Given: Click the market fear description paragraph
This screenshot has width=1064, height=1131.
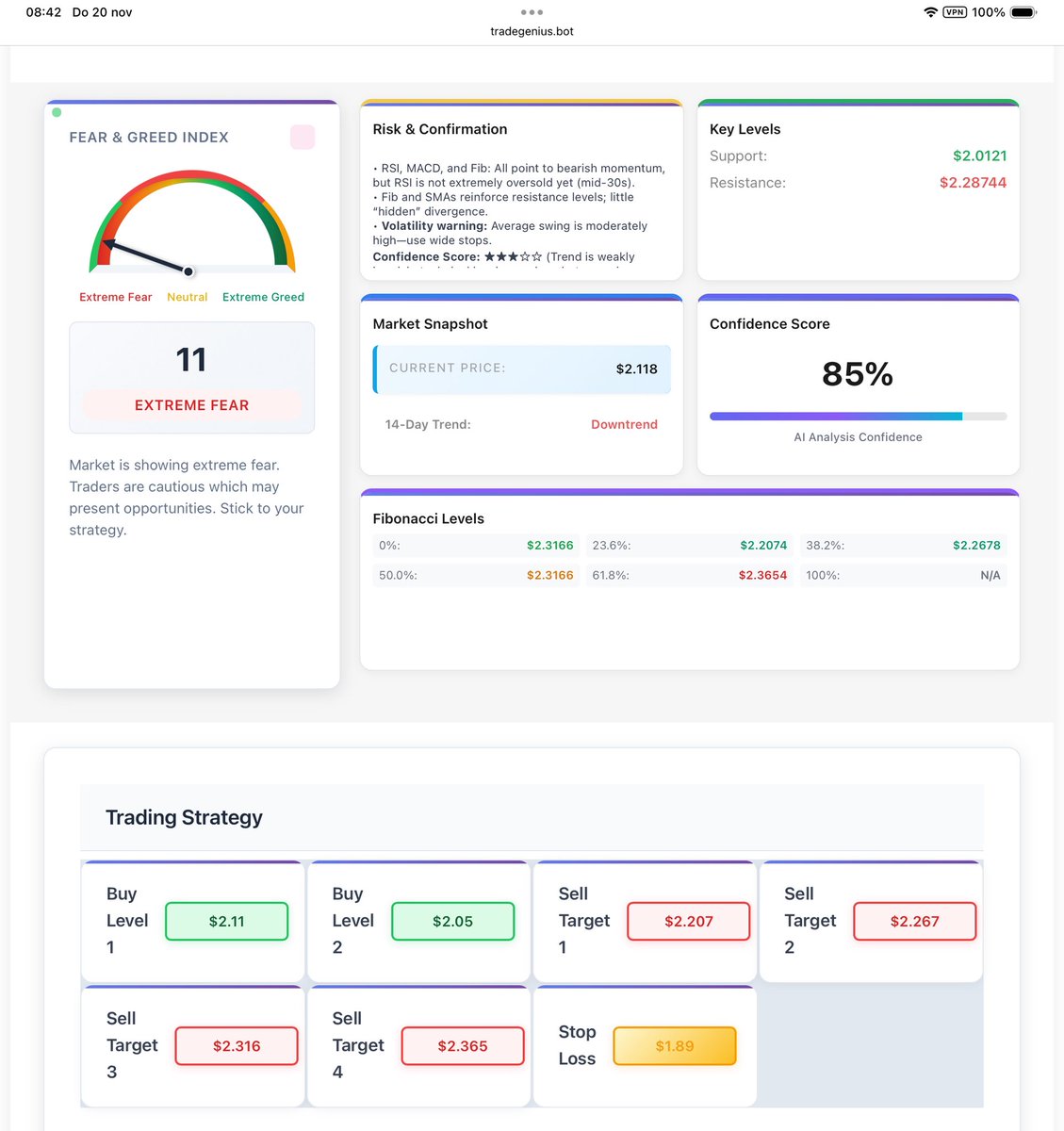Looking at the screenshot, I should (187, 498).
